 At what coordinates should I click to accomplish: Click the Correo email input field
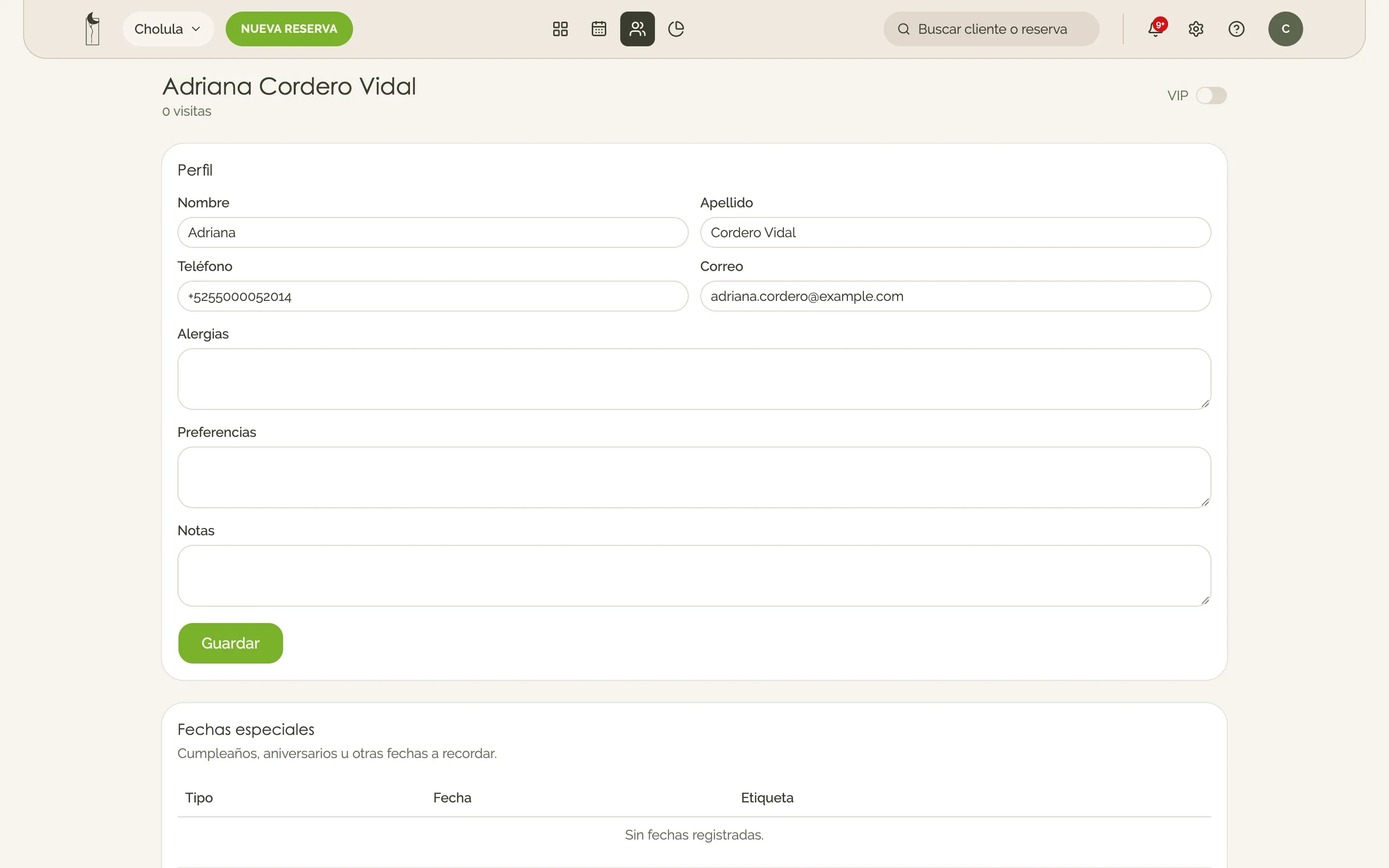pos(955,296)
